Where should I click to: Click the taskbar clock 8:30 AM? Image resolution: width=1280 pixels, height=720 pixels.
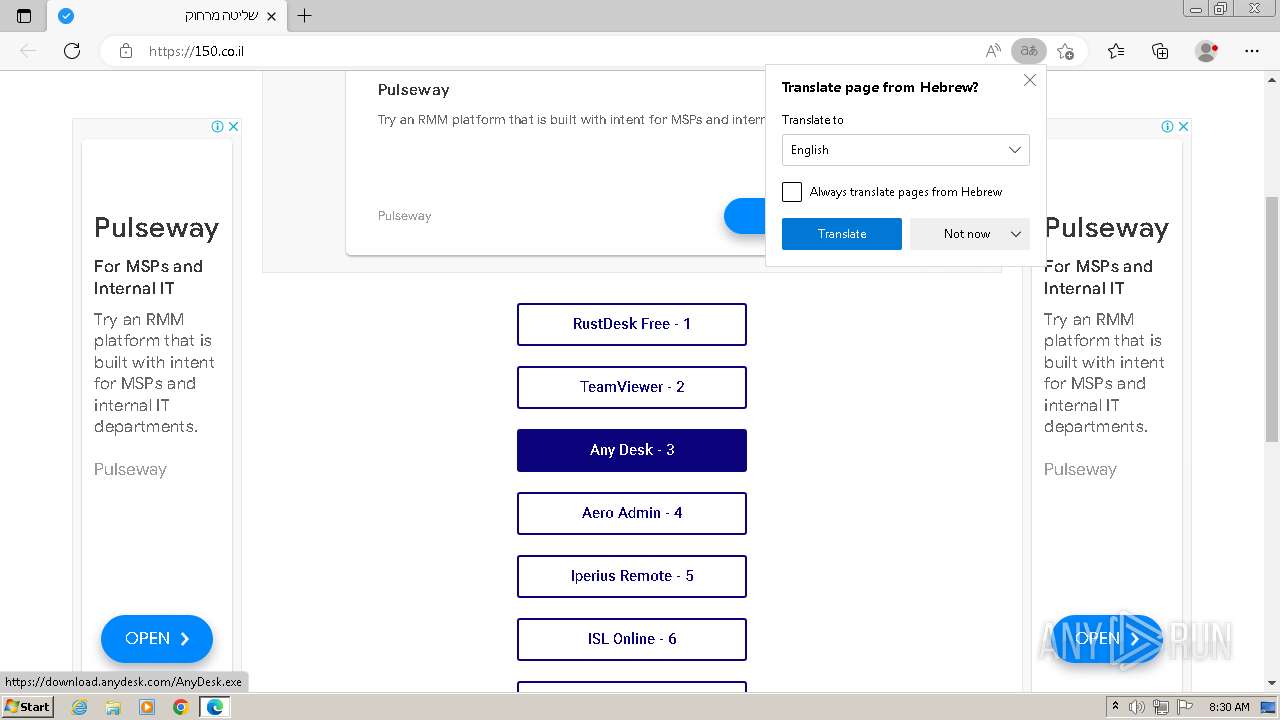pos(1229,707)
